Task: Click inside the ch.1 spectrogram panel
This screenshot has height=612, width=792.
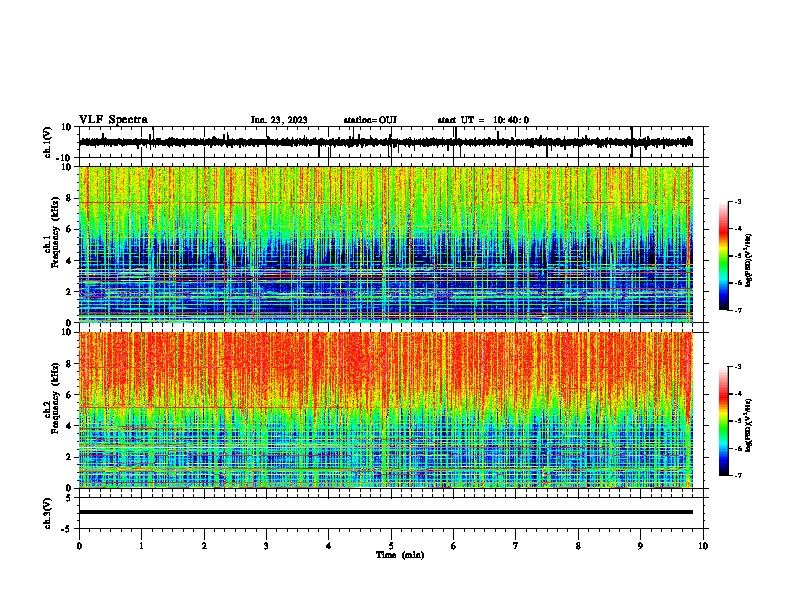Action: 386,244
